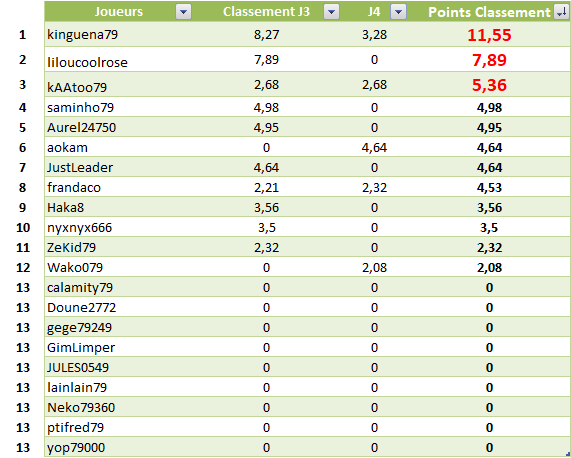This screenshot has height=458, width=571.
Task: Select the red total 11,55
Action: 489,35
